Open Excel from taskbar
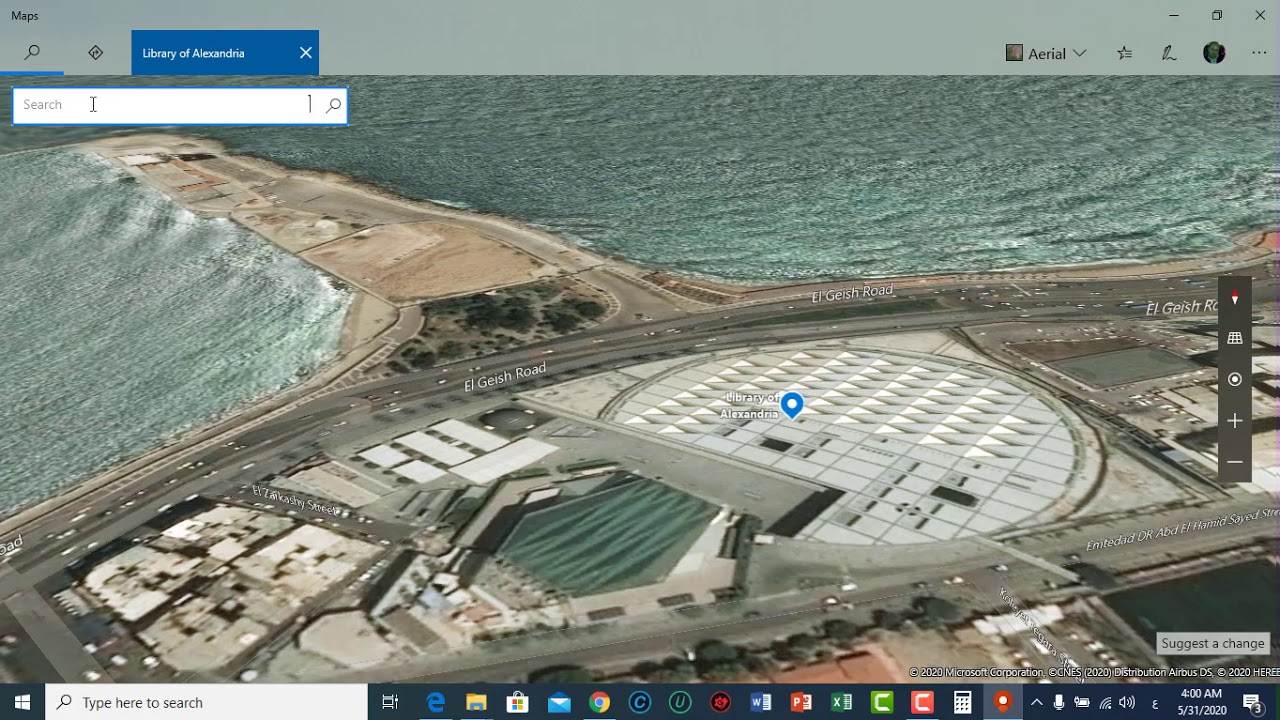 (x=842, y=702)
